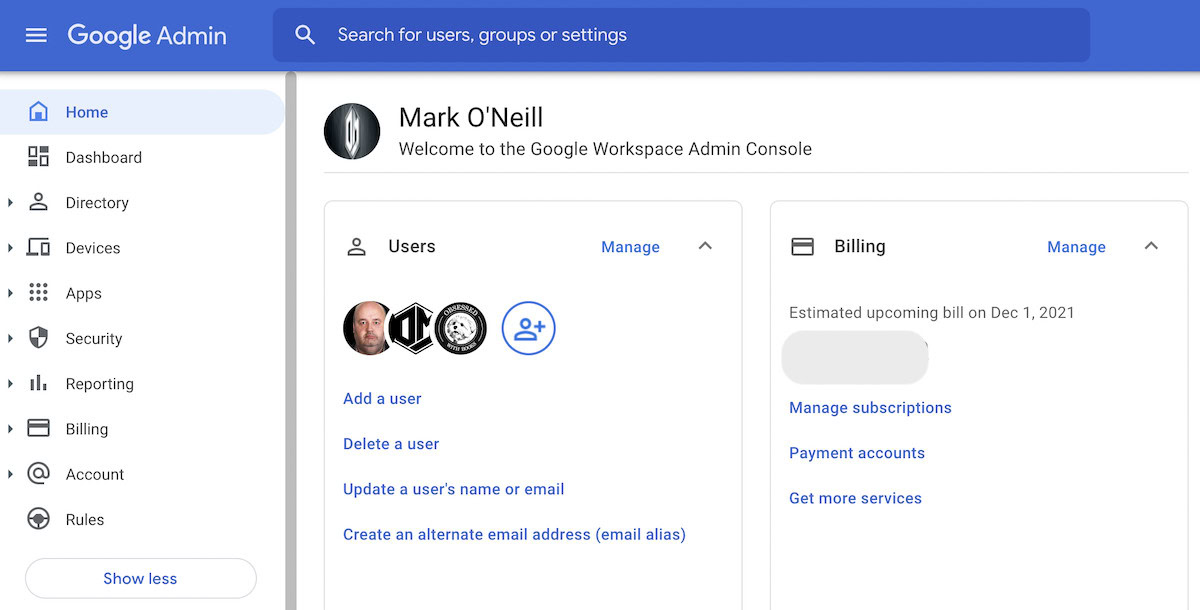
Task: Click the Dashboard icon in sidebar
Action: 38,157
